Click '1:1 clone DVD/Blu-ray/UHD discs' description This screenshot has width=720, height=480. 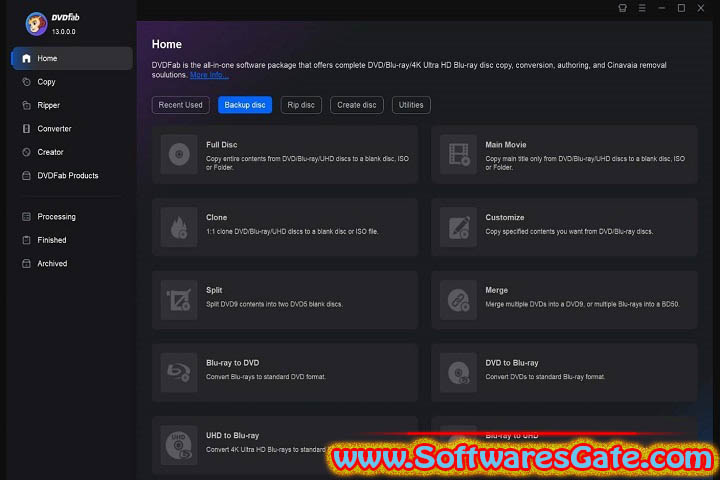292,232
